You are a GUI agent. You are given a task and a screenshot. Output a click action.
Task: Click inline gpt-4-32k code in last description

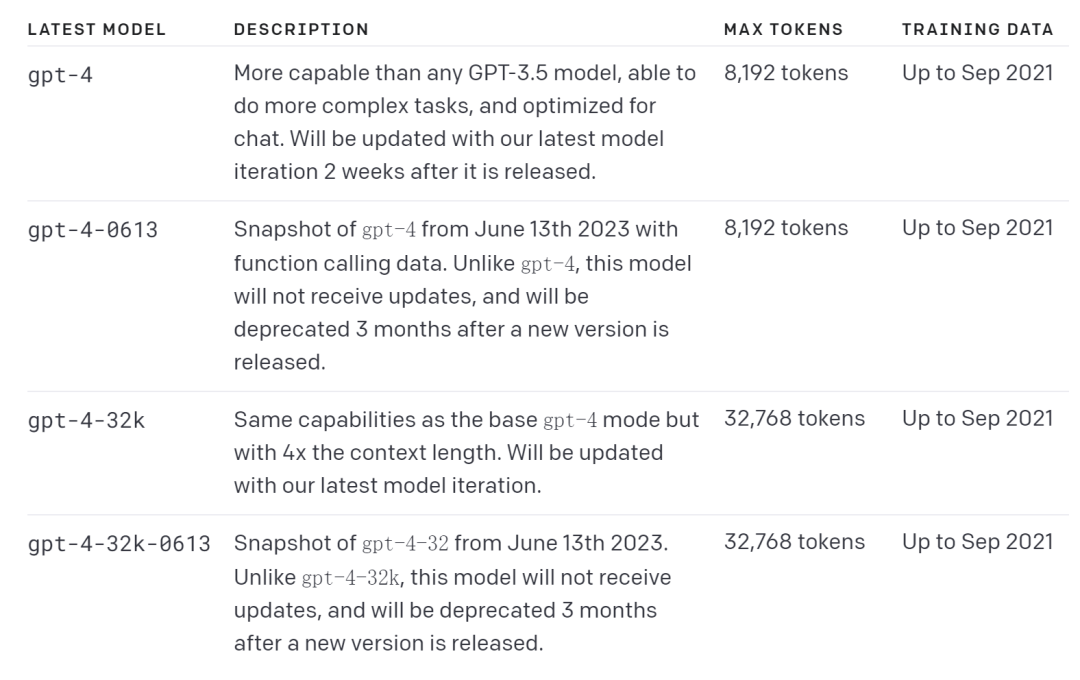coord(351,577)
